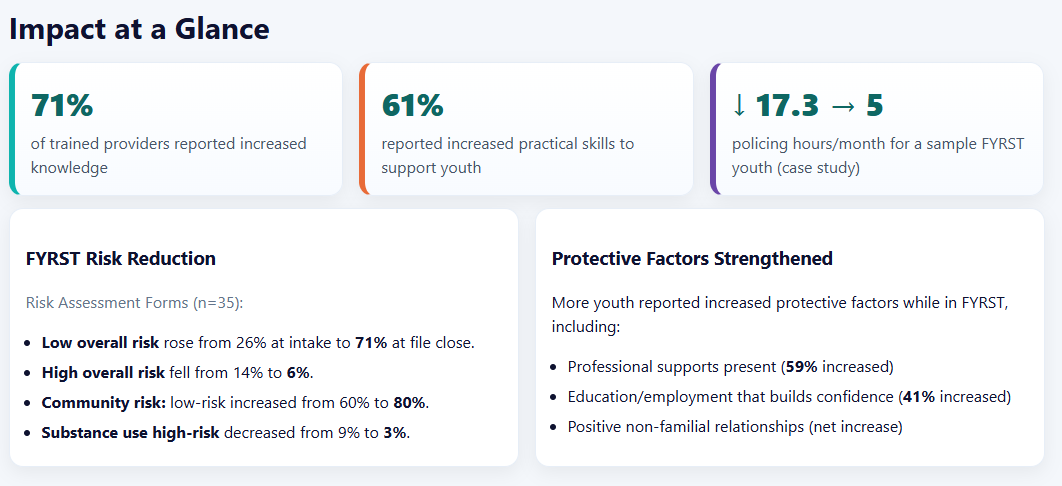Click 'Professional supports present' bullet item
Image resolution: width=1062 pixels, height=486 pixels.
730,366
